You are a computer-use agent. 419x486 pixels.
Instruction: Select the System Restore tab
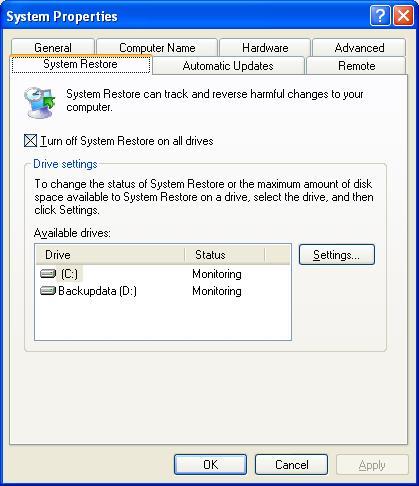(x=81, y=64)
